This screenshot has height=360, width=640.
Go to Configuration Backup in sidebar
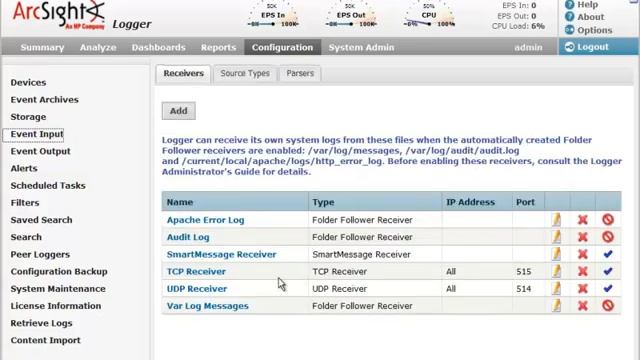pyautogui.click(x=59, y=271)
